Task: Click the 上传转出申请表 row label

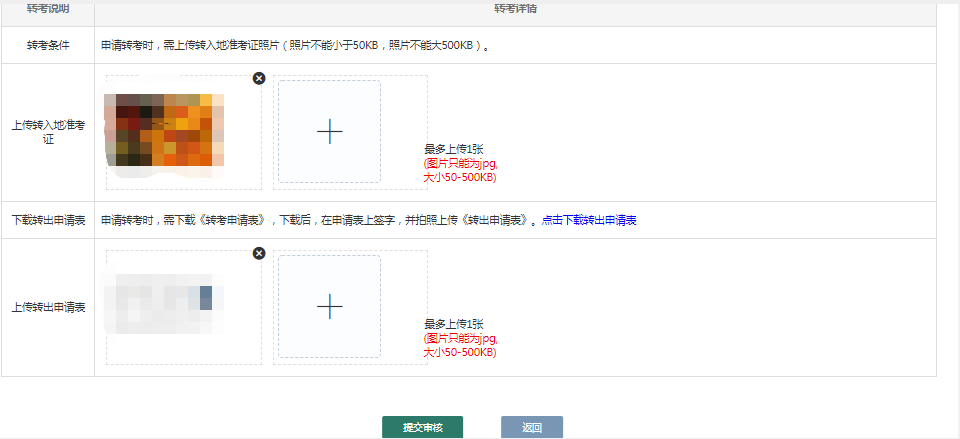Action: (48, 307)
